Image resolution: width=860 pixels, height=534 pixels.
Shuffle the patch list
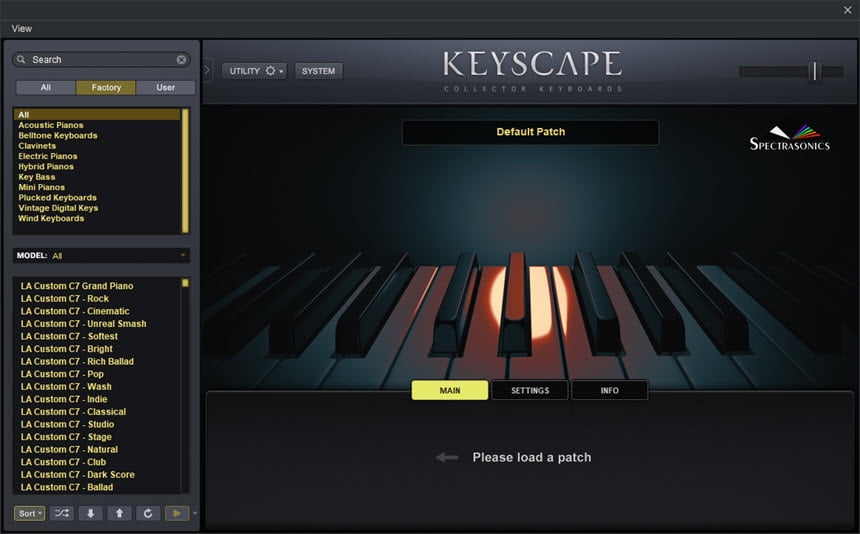61,514
